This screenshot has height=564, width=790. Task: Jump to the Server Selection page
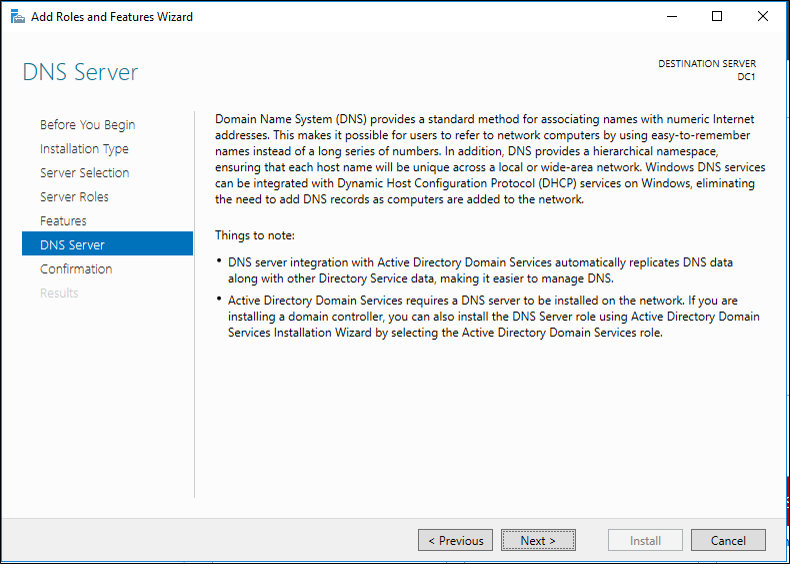pos(84,173)
